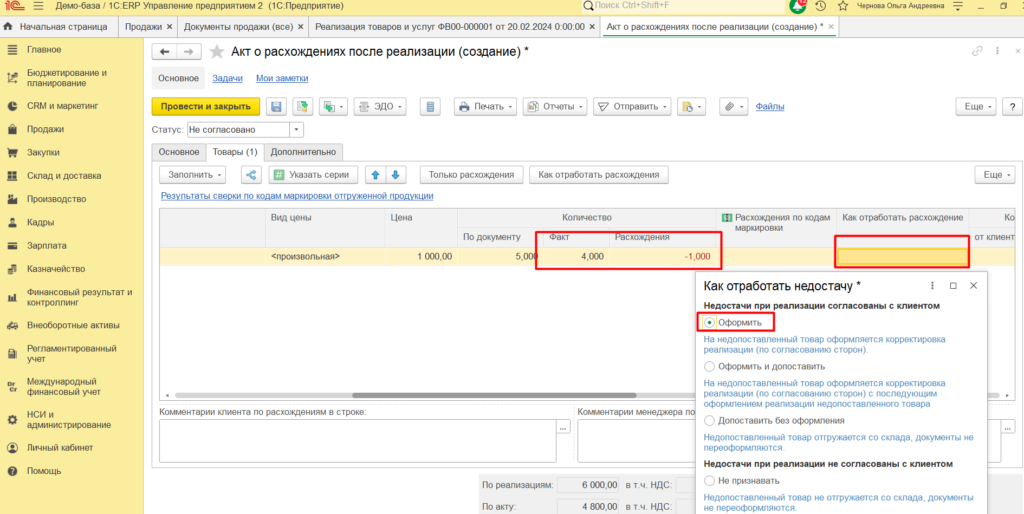This screenshot has width=1024, height=514.
Task: Expand the Заполнить dropdown button
Action: pos(196,175)
